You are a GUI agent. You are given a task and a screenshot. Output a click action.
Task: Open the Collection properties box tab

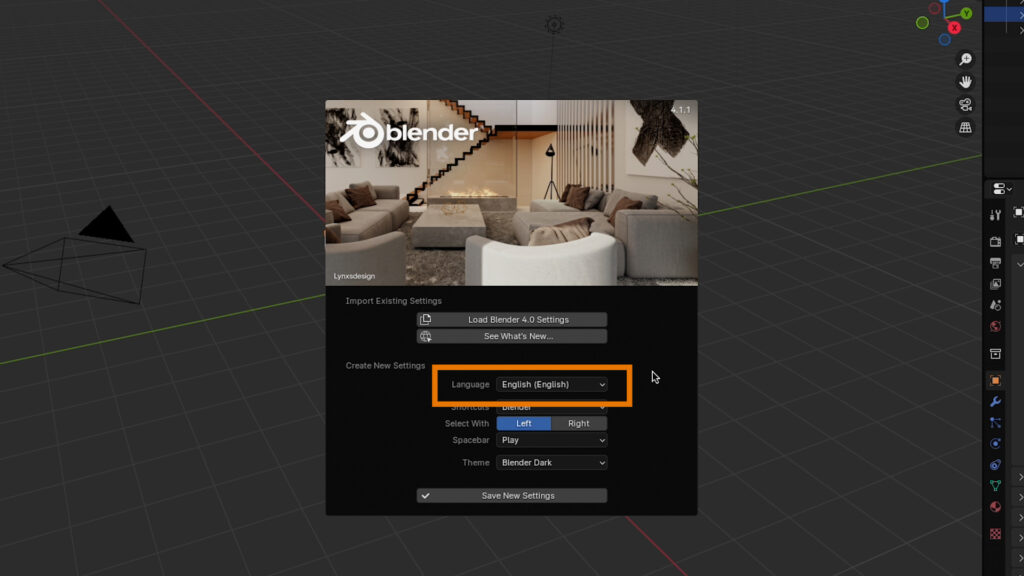(995, 354)
